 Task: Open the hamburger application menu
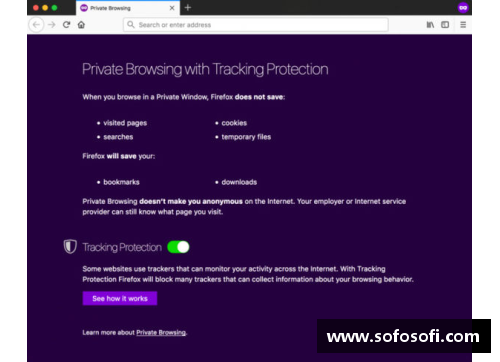pos(463,25)
